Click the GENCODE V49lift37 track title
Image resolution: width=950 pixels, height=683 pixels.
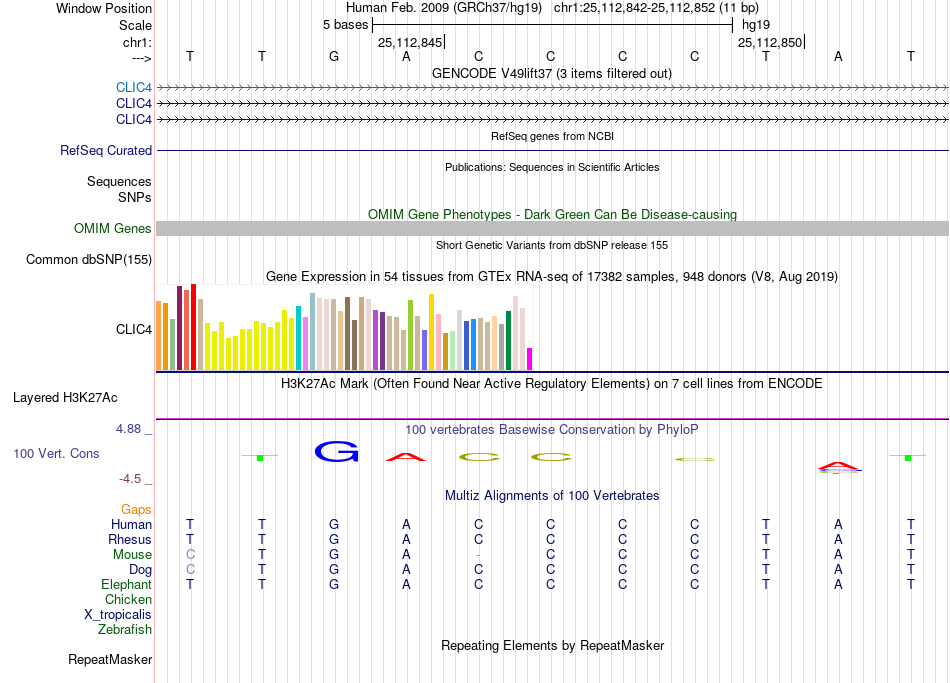click(551, 73)
